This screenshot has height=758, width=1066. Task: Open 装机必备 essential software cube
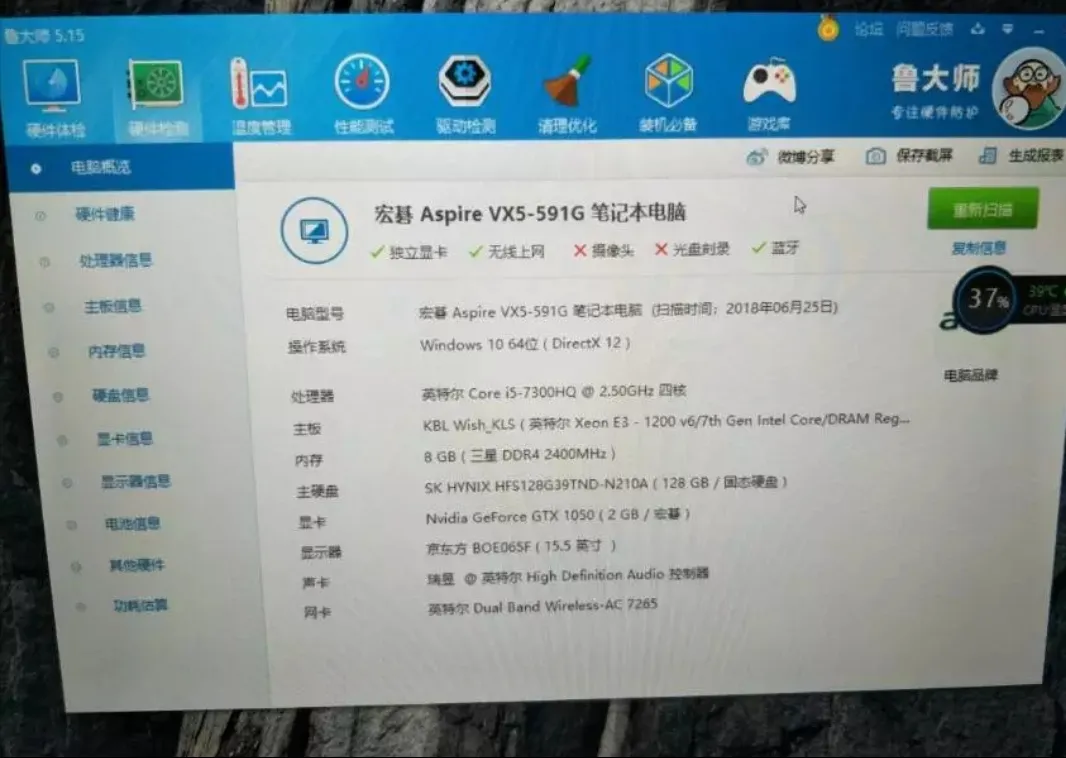point(668,93)
